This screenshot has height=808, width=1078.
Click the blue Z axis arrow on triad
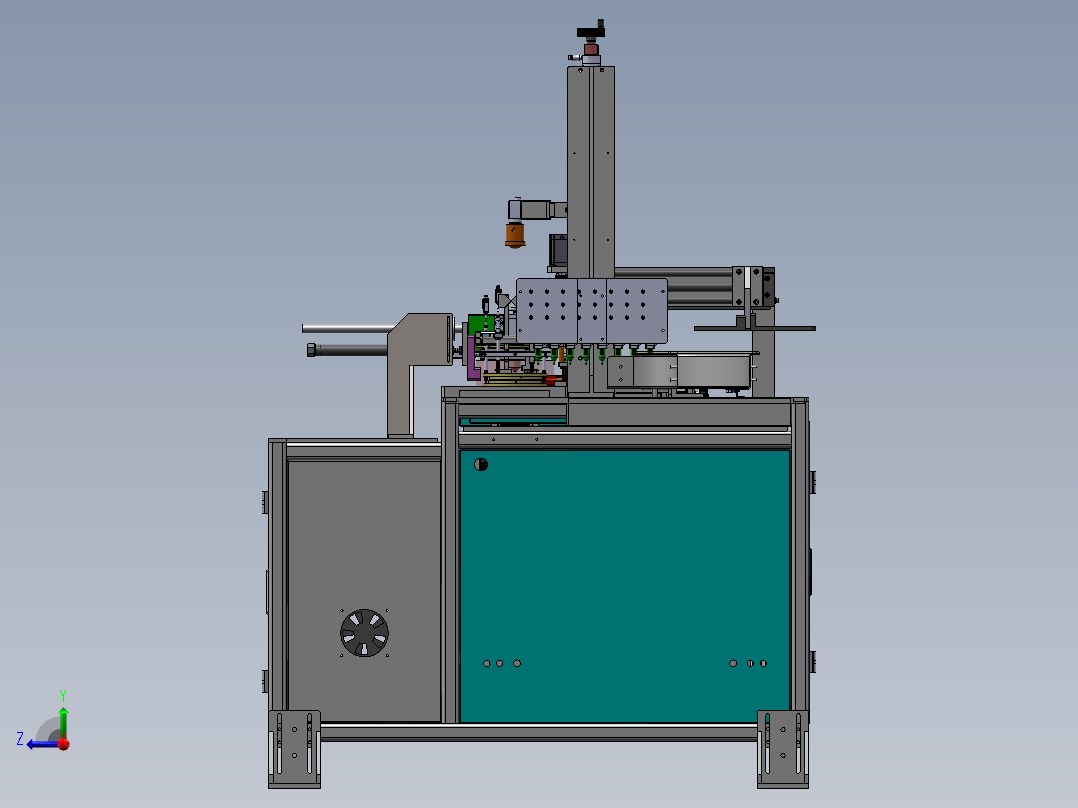point(41,744)
